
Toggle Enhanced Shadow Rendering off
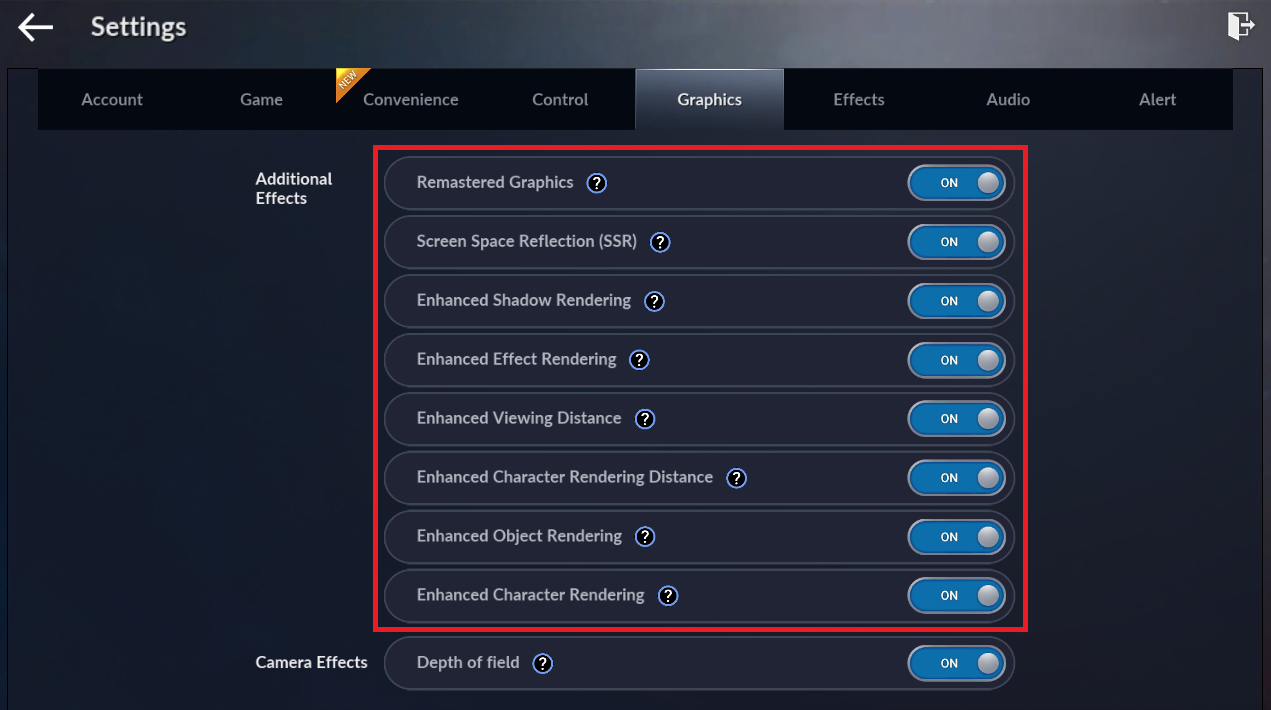point(956,301)
